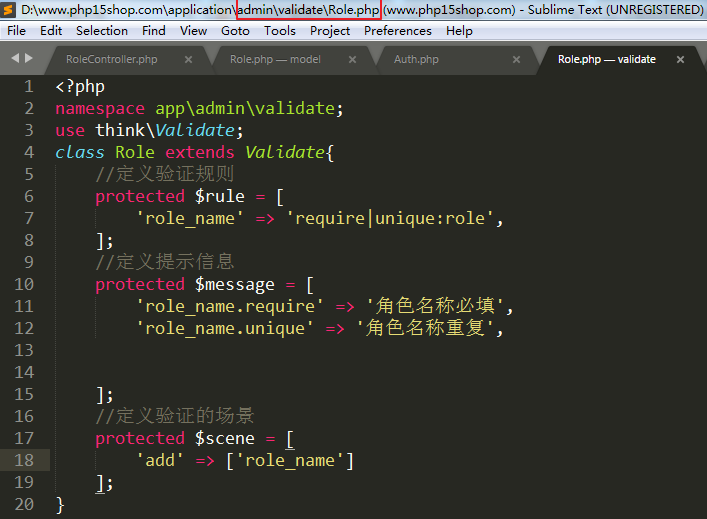The height and width of the screenshot is (519, 707).
Task: Open the Selection menu
Action: pos(102,31)
